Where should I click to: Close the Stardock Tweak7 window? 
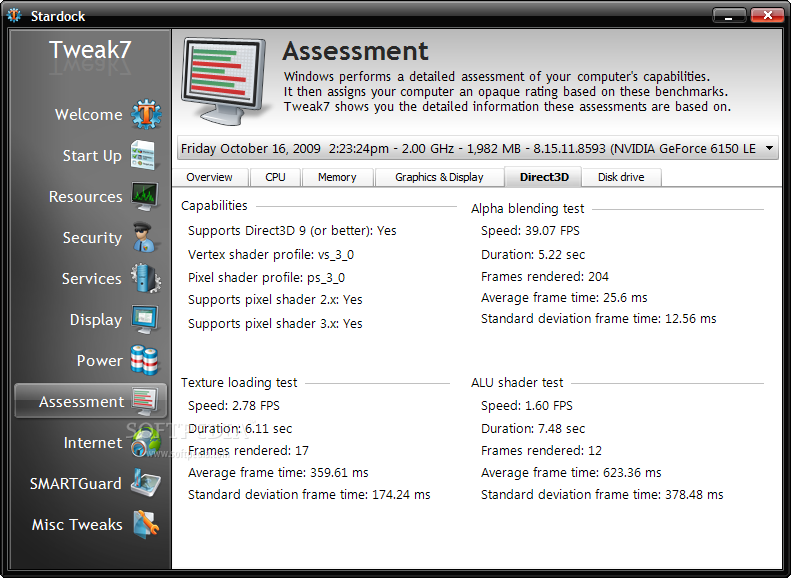tap(767, 16)
